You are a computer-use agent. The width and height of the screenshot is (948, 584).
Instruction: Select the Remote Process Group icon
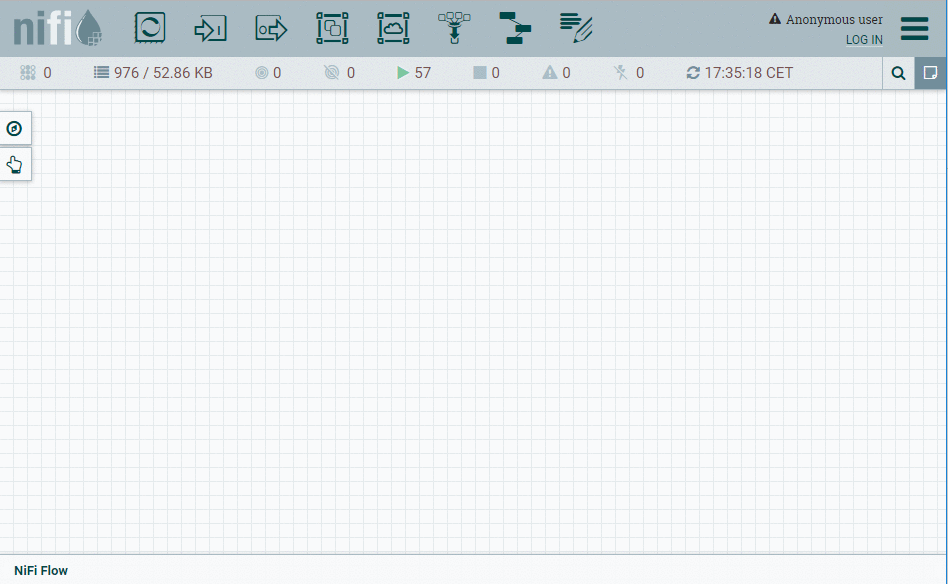click(x=393, y=29)
